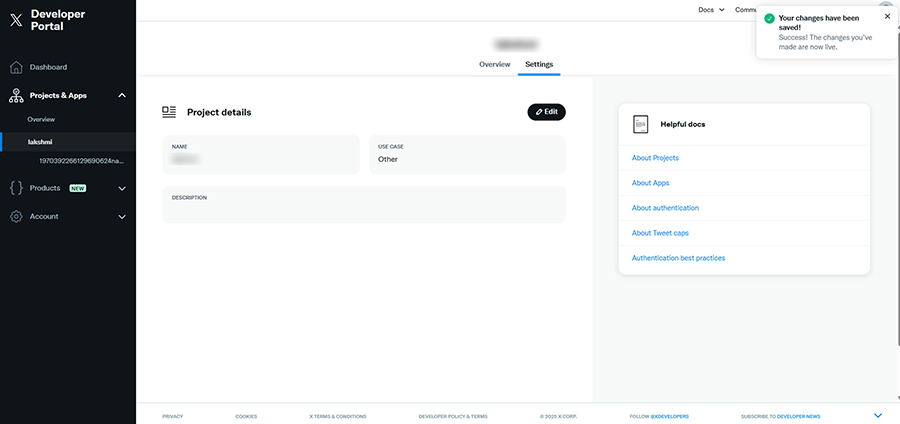Click the Edit project details button

(546, 112)
